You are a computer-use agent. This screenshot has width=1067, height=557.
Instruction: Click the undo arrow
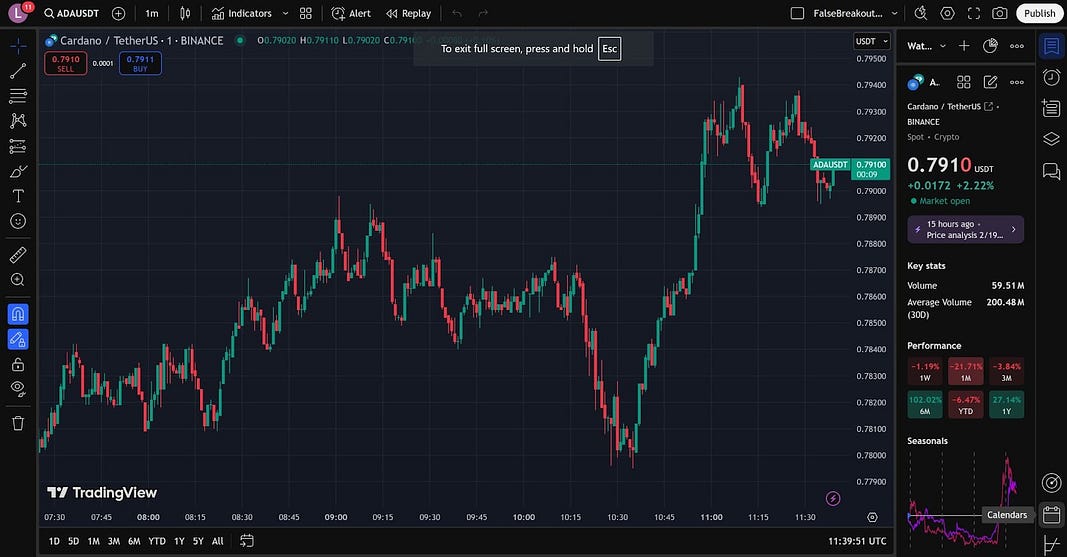(457, 14)
